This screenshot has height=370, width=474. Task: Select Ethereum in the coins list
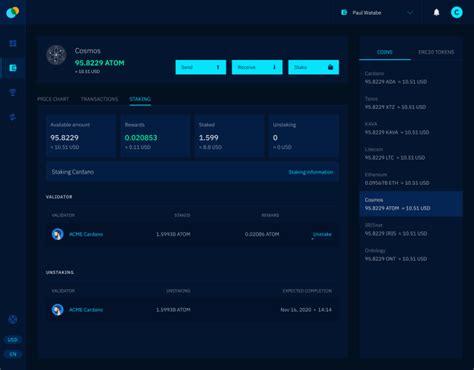[411, 179]
